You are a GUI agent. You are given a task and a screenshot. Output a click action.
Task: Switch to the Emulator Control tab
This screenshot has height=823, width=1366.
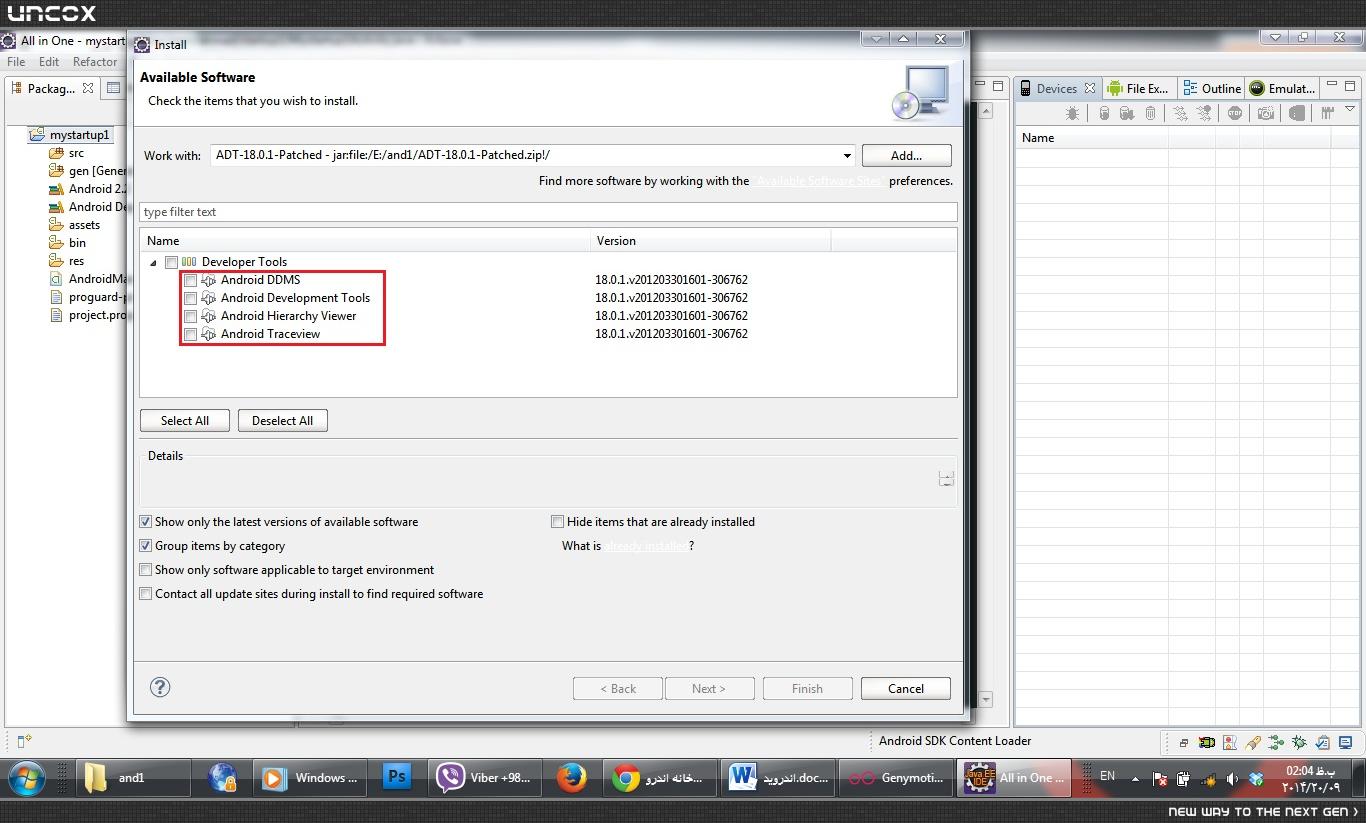1282,88
